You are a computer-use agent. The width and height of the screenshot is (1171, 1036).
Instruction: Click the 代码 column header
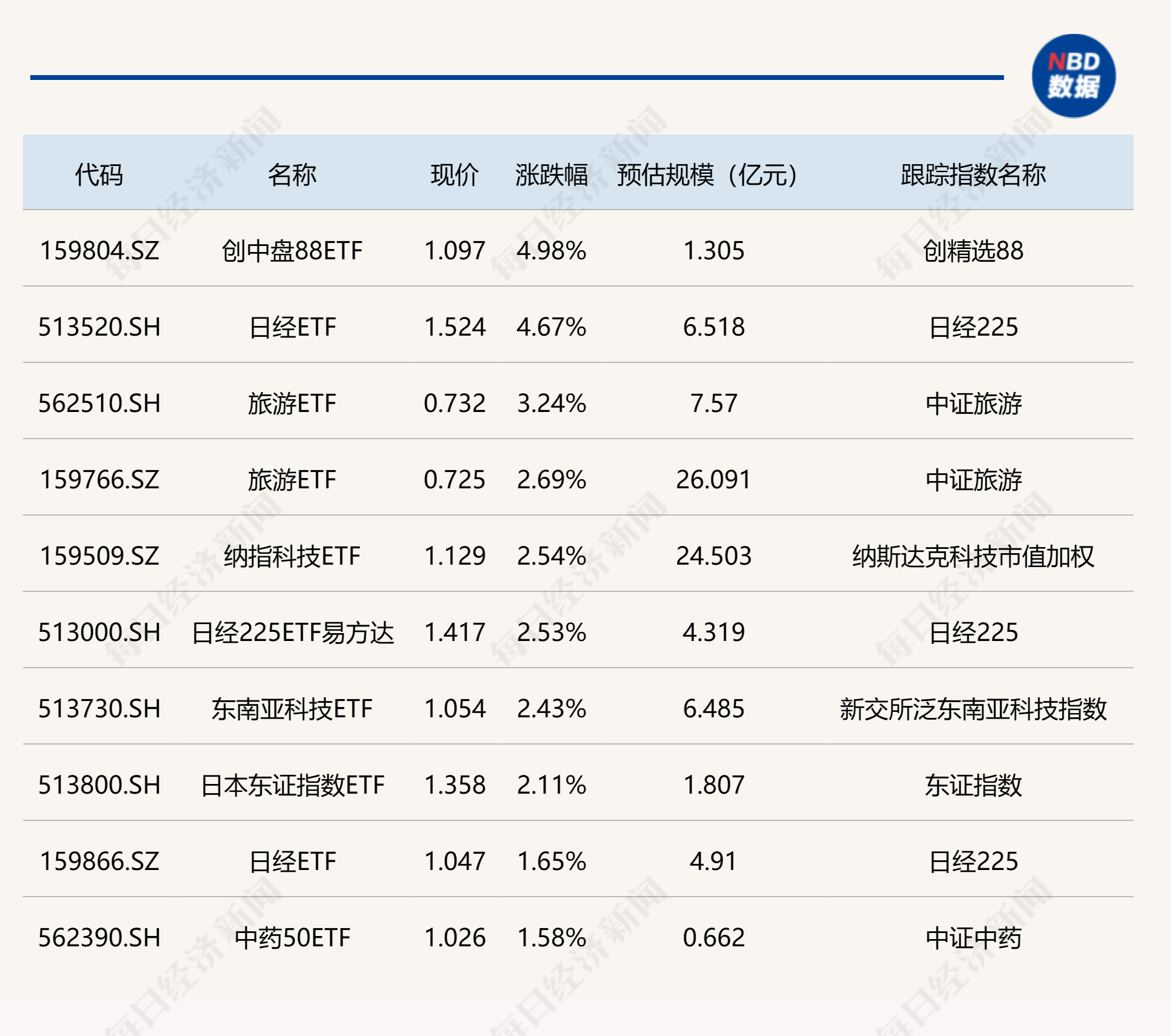[99, 174]
